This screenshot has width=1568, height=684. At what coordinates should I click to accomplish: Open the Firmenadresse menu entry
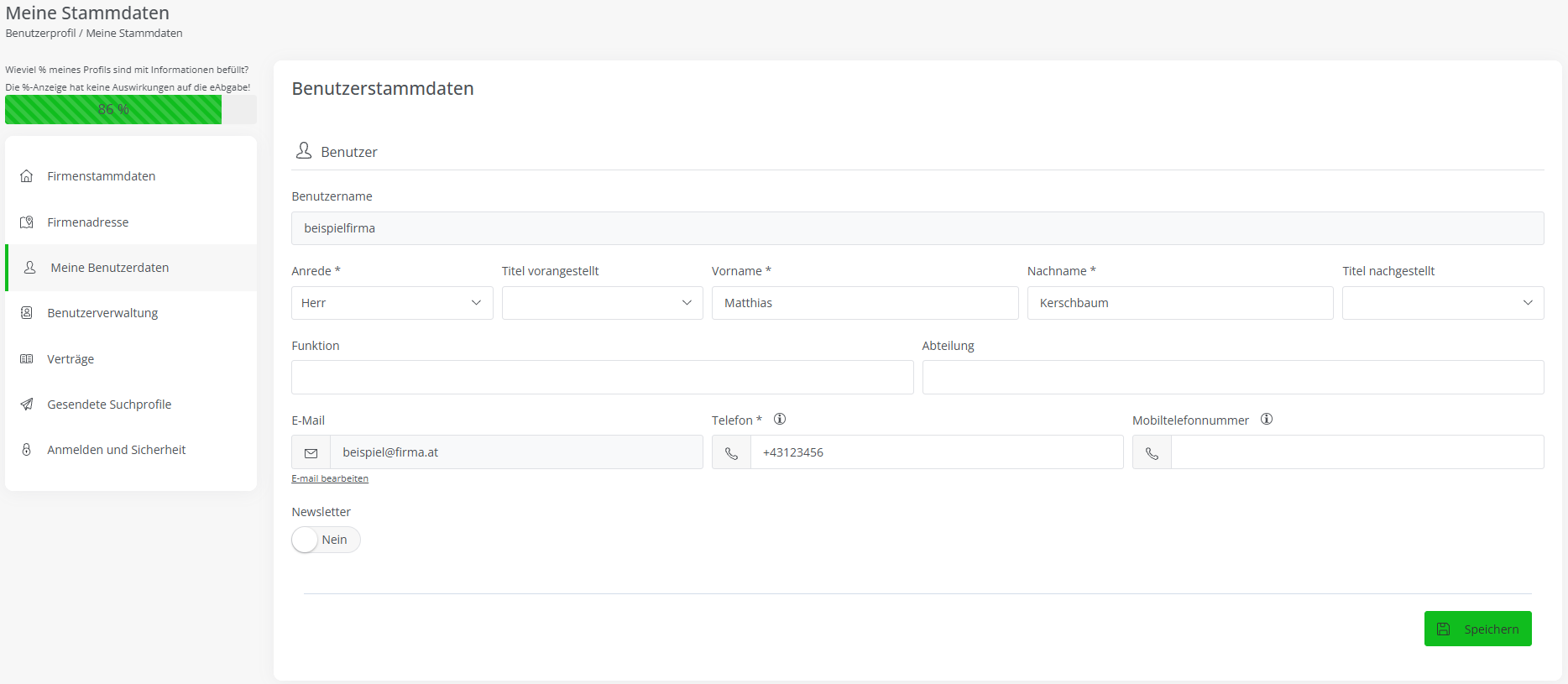[x=88, y=222]
